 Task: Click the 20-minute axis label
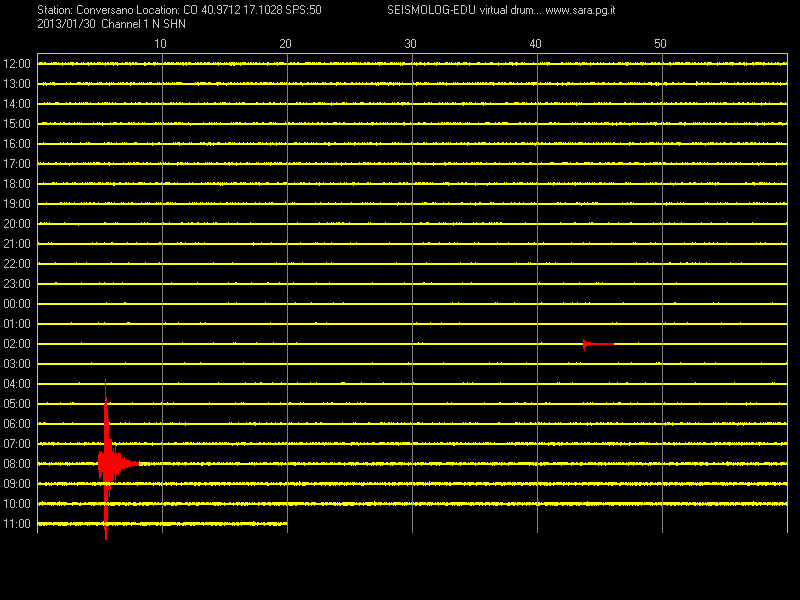tap(285, 44)
